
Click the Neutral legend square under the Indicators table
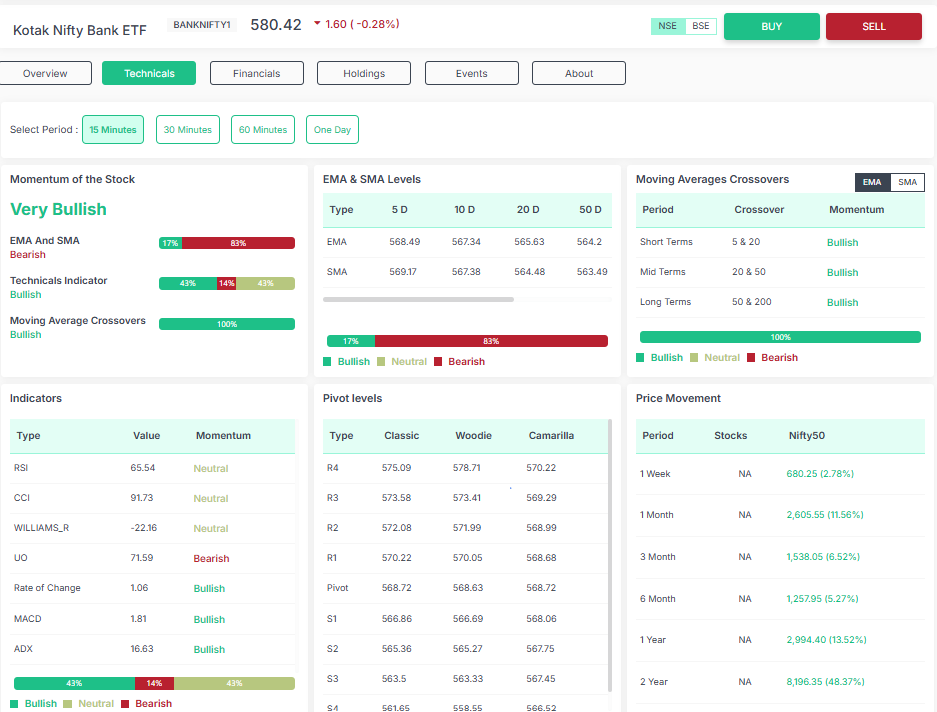pyautogui.click(x=68, y=704)
